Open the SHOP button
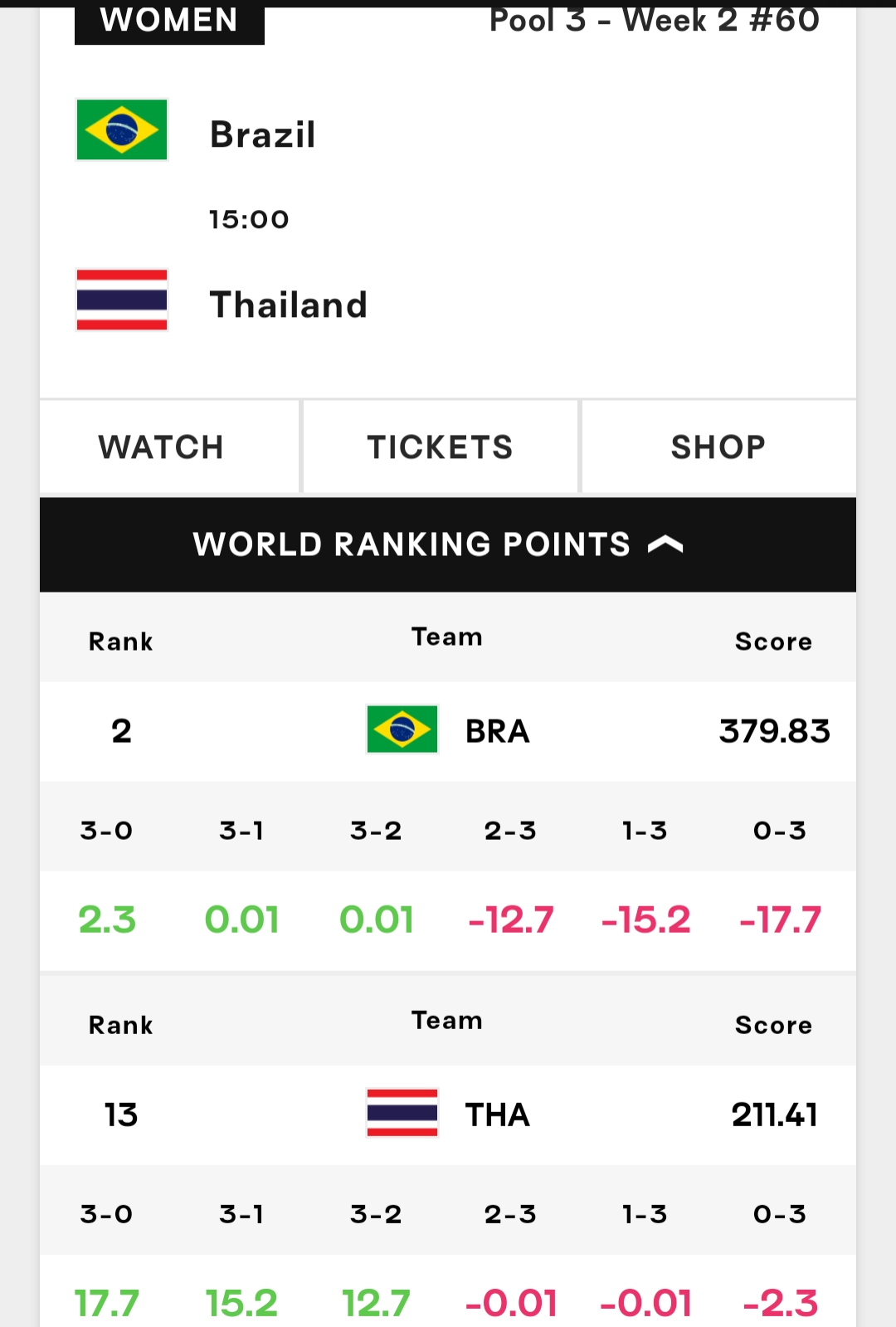The width and height of the screenshot is (896, 1327). [718, 447]
